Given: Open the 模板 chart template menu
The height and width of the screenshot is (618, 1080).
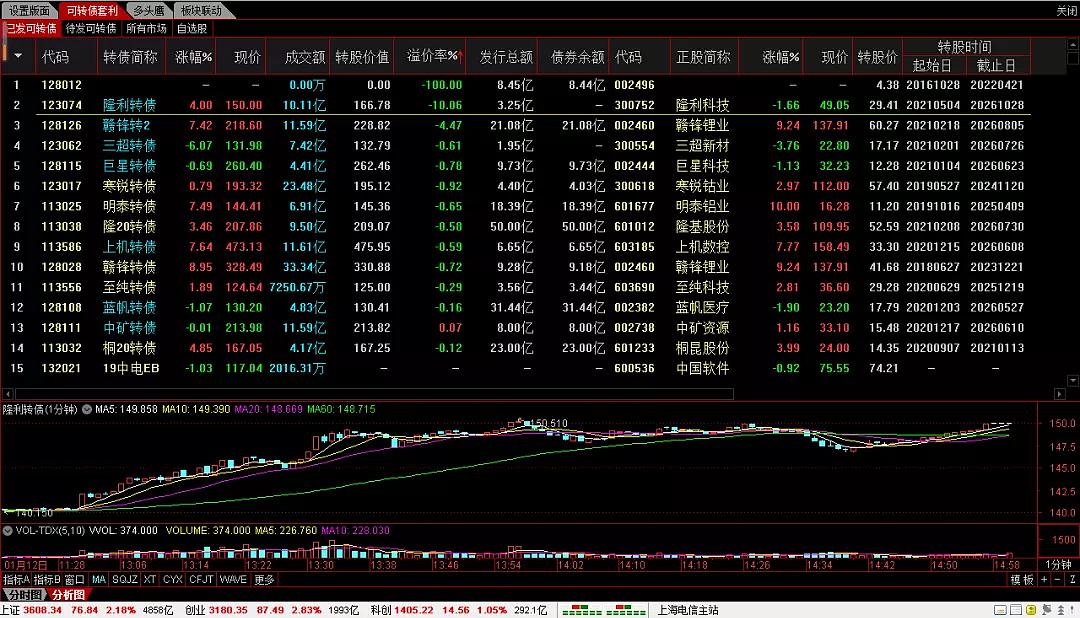Looking at the screenshot, I should (1022, 579).
